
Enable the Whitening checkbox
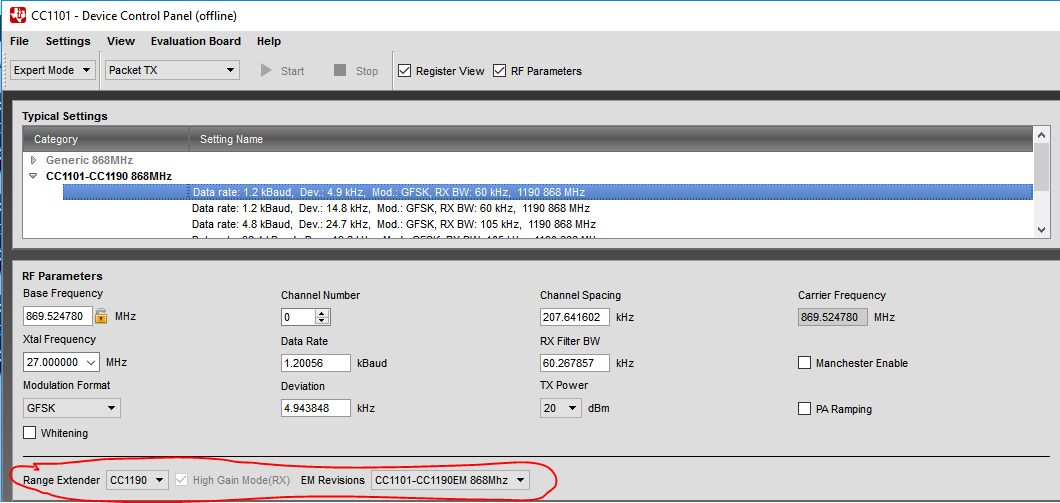tap(30, 433)
